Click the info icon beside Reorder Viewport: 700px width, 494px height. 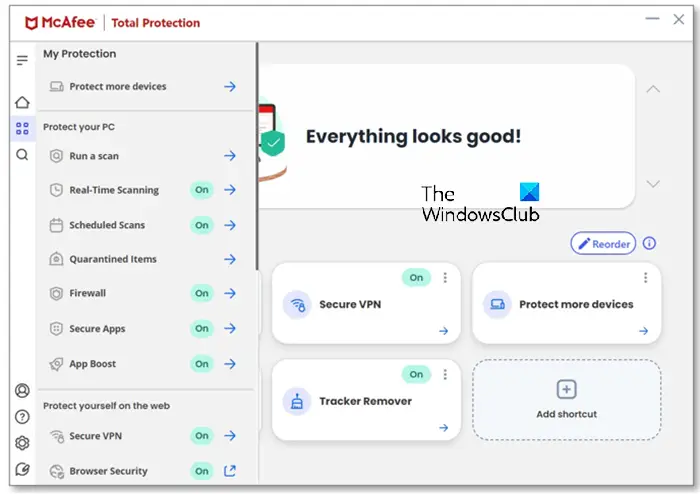649,243
